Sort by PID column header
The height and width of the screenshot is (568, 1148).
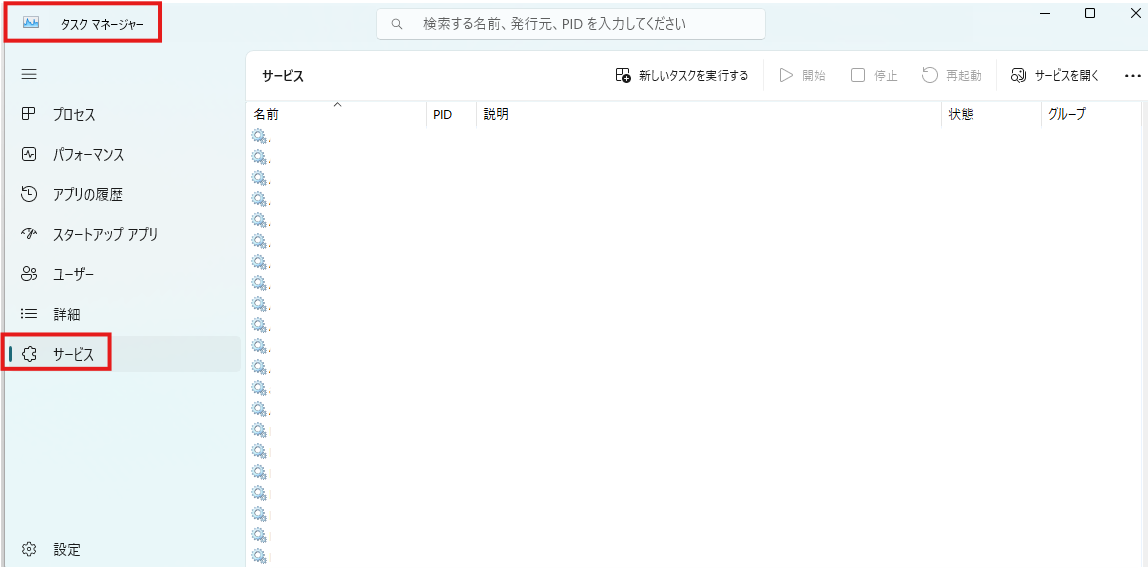click(x=451, y=114)
